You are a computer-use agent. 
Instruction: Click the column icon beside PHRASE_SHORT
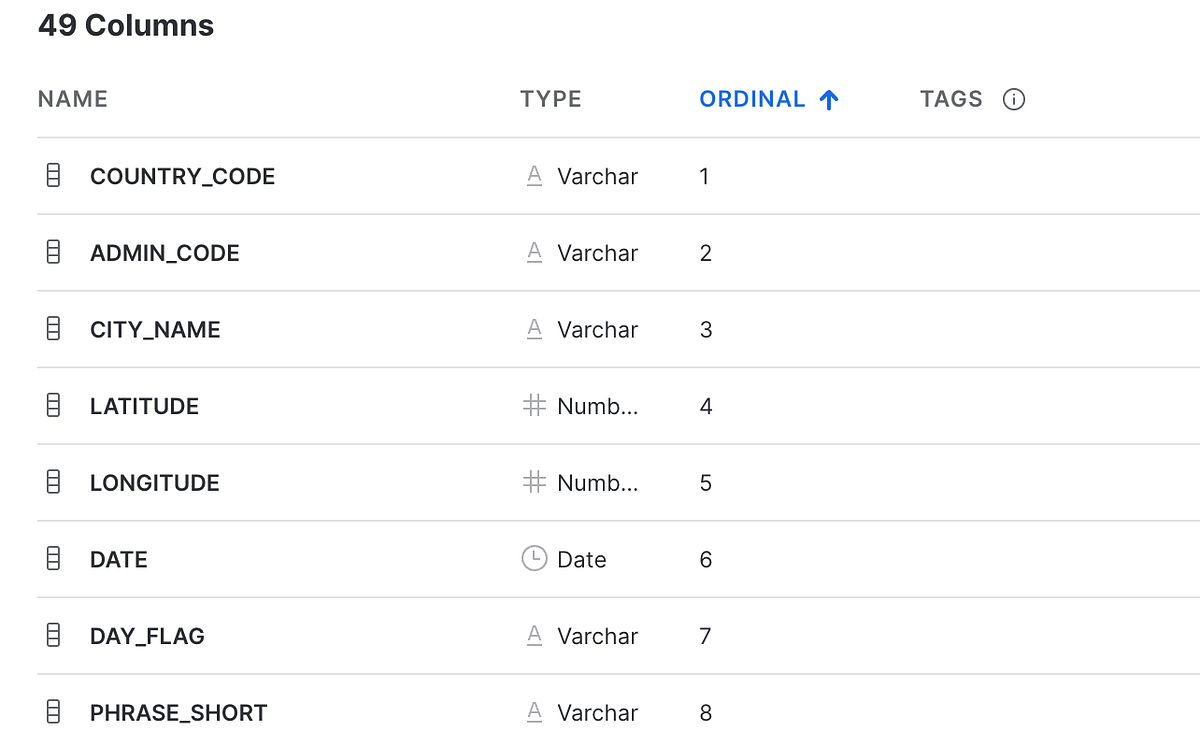tap(53, 712)
